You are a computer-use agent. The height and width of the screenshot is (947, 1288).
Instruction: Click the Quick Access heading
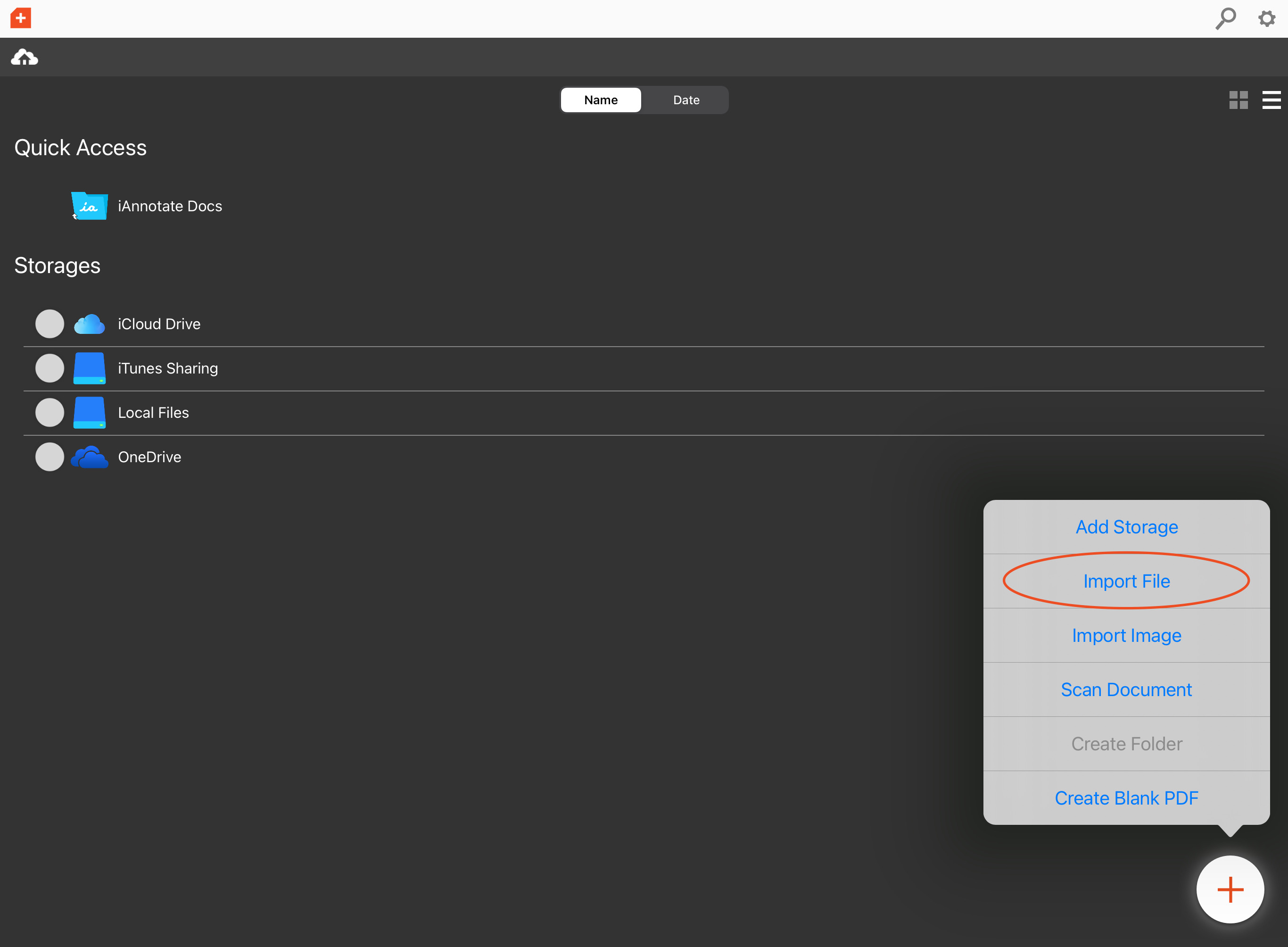pyautogui.click(x=81, y=148)
